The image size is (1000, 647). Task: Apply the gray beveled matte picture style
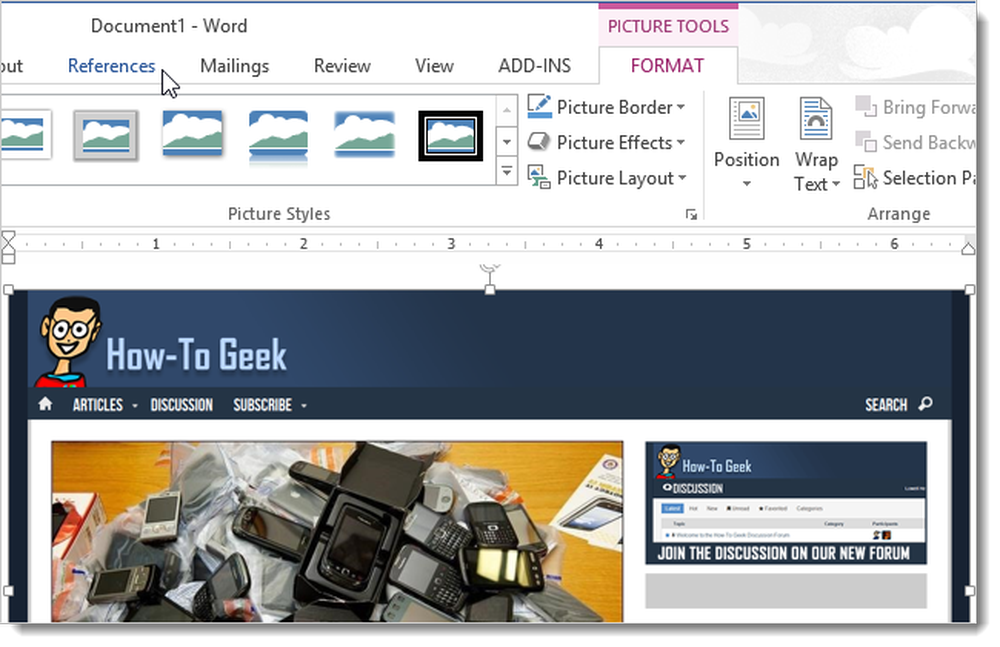(106, 135)
